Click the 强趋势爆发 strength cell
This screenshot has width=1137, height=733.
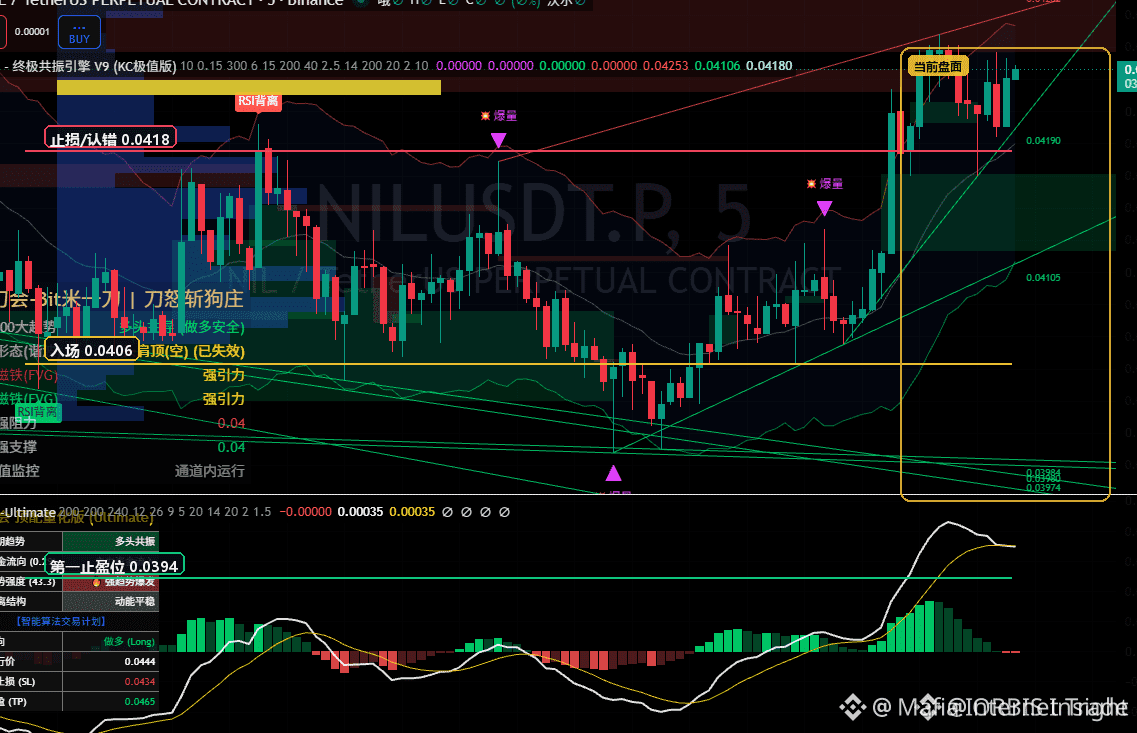point(110,582)
